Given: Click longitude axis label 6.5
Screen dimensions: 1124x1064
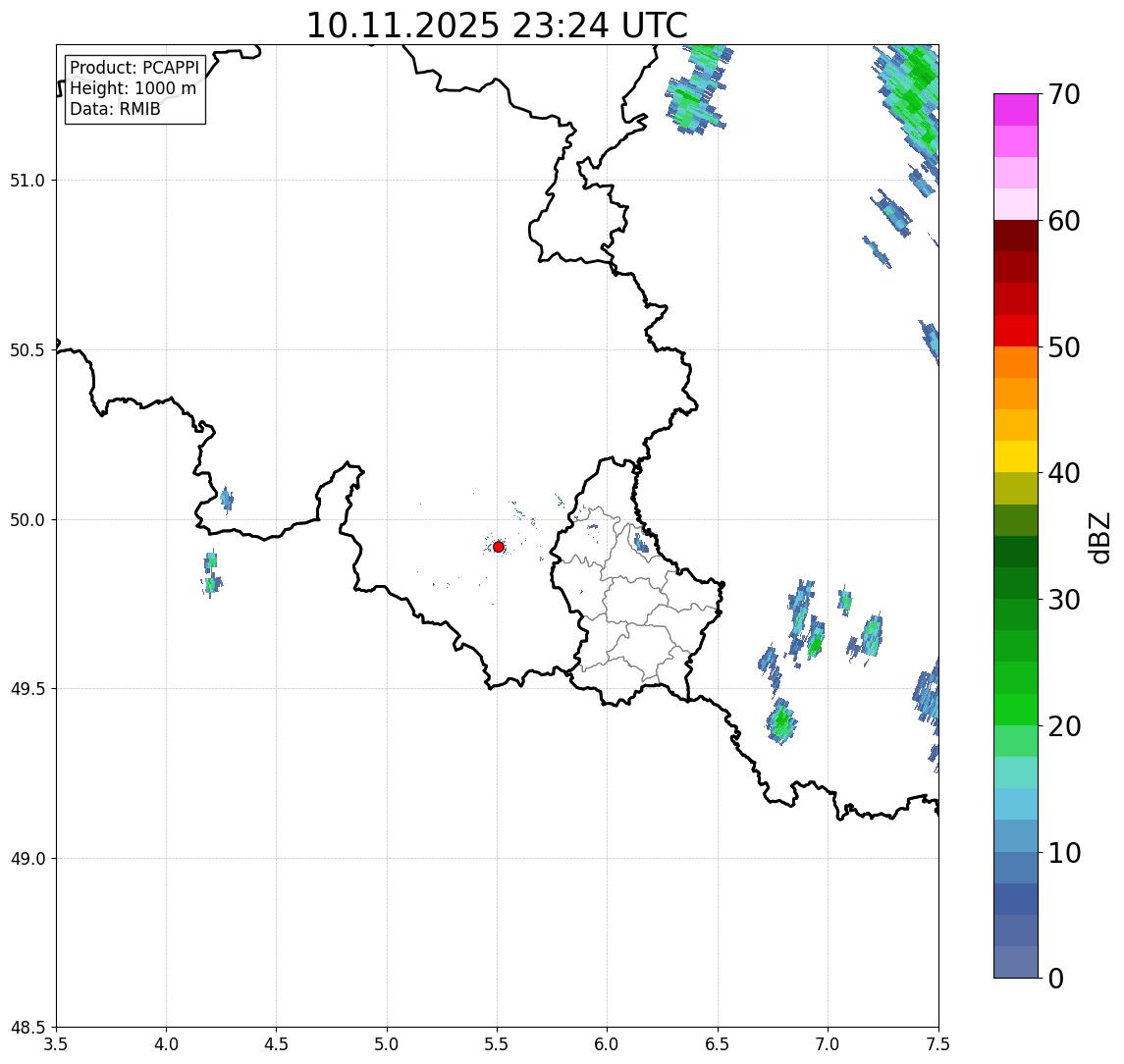Looking at the screenshot, I should tap(718, 1043).
